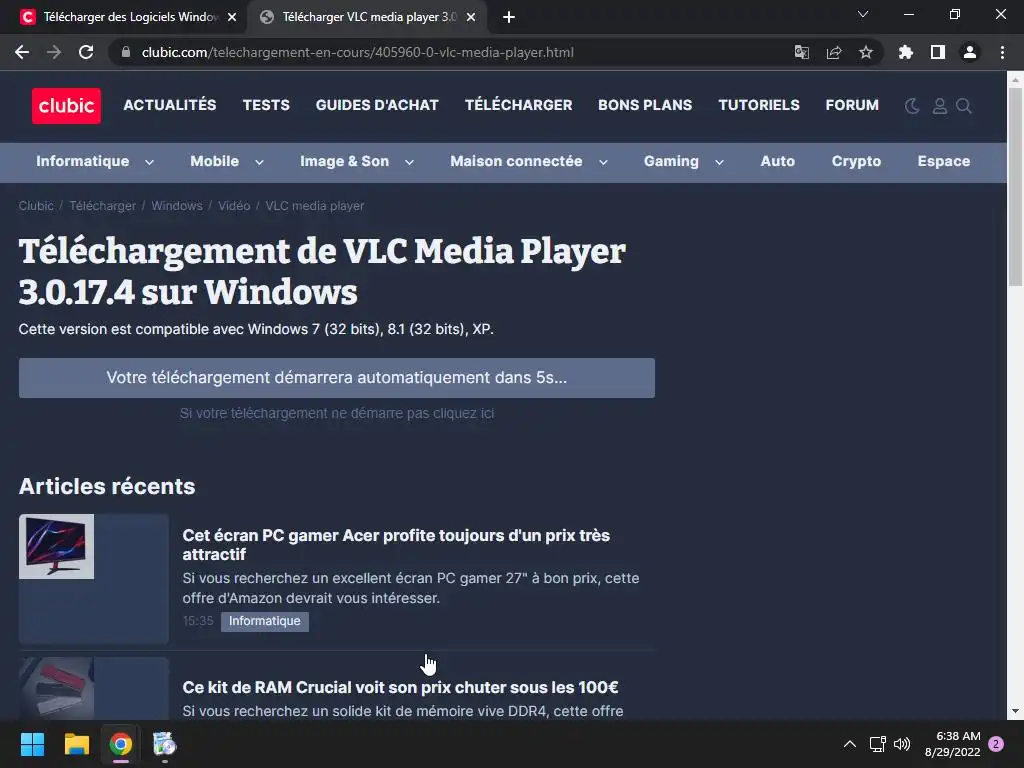Image resolution: width=1024 pixels, height=768 pixels.
Task: Open the Chrome profile avatar icon
Action: (x=970, y=52)
